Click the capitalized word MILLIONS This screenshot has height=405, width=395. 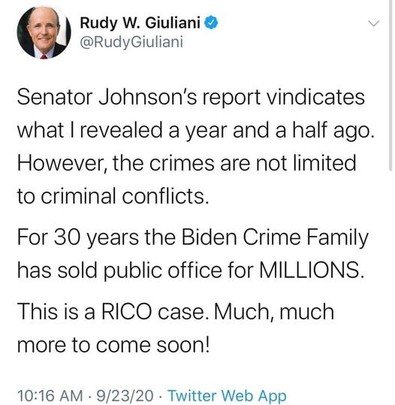[x=310, y=270]
